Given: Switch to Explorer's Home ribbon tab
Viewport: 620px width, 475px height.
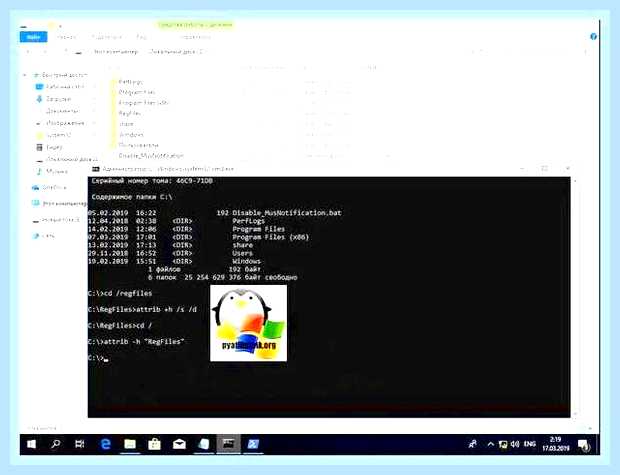Looking at the screenshot, I should [66, 37].
